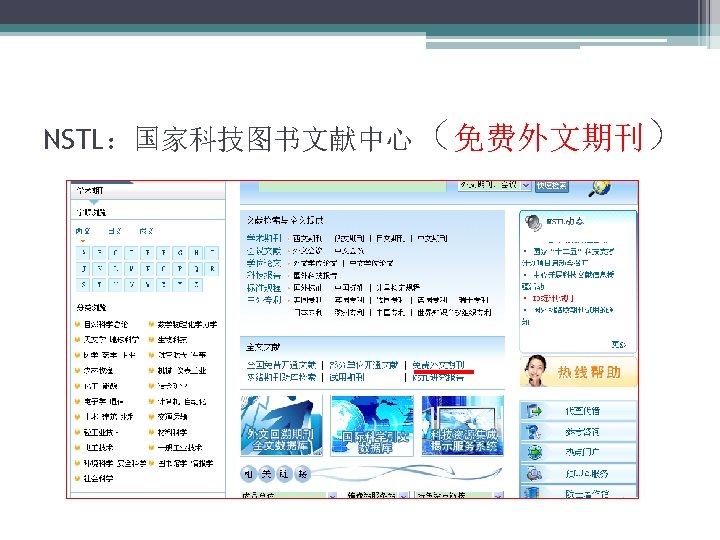720x540 pixels.
Task: Click the 学术期刊 heading link
Action: [264, 238]
